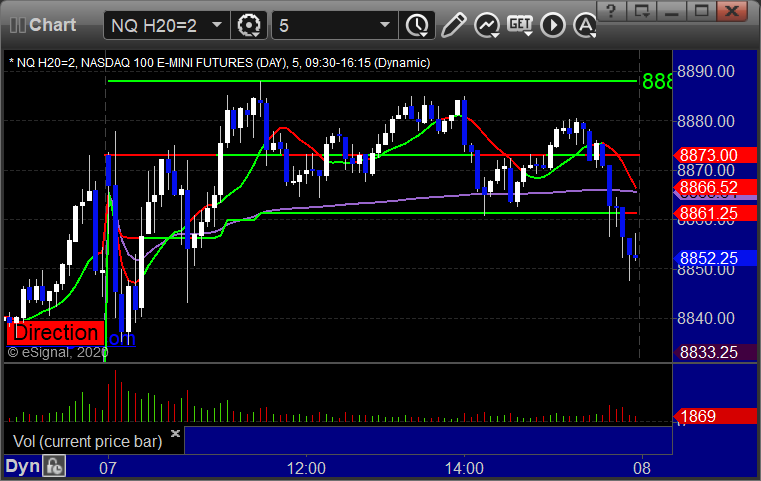Viewport: 761px width, 481px height.
Task: Open the studies line-chart icon menu
Action: pos(487,25)
